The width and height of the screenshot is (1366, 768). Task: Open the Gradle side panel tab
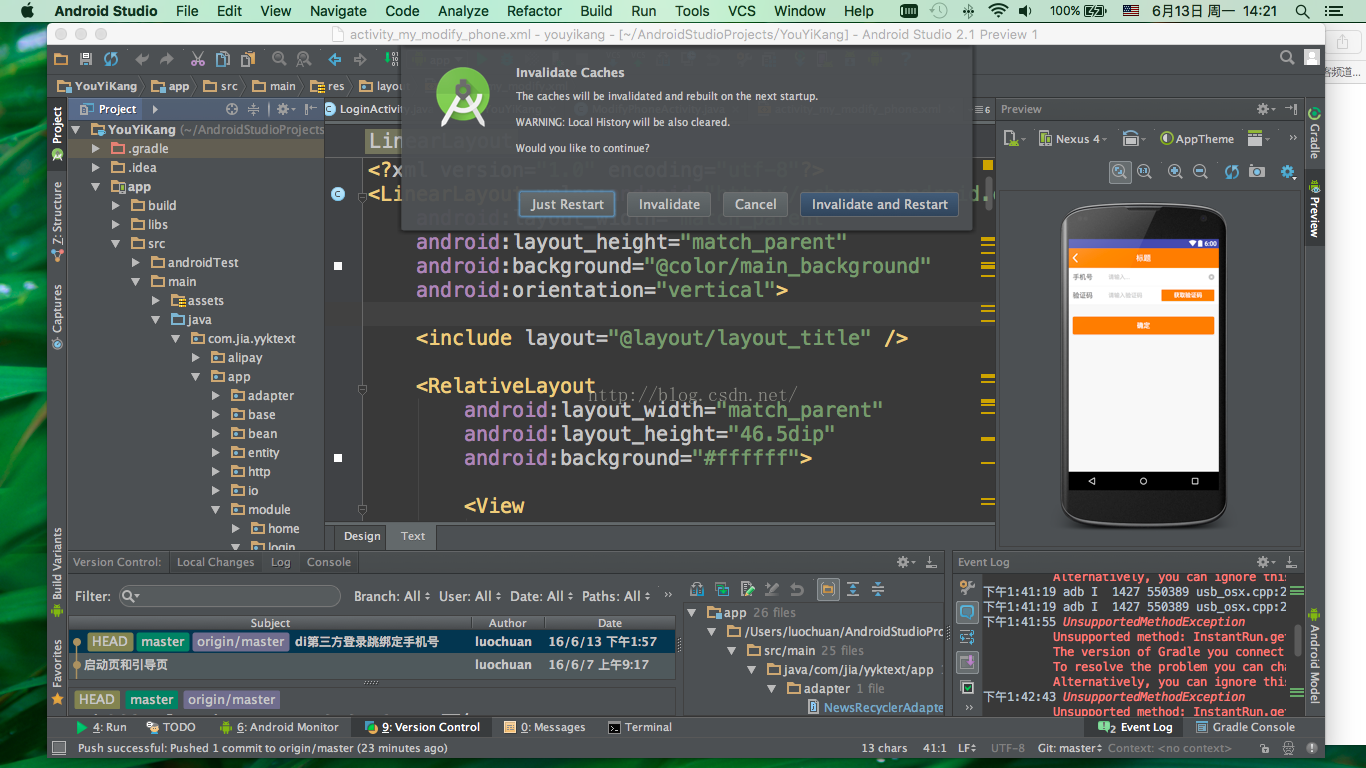click(x=1314, y=134)
